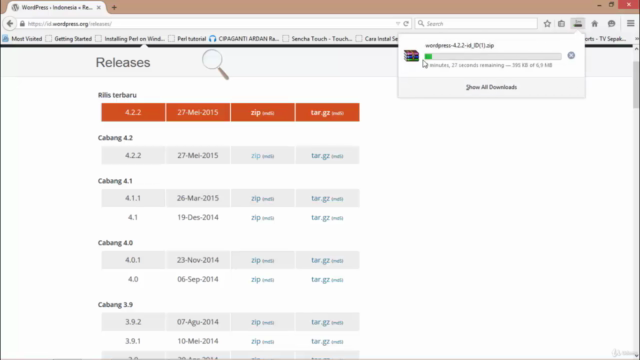Select the WordPress Indonesia tab
The height and width of the screenshot is (360, 640).
pyautogui.click(x=56, y=7)
